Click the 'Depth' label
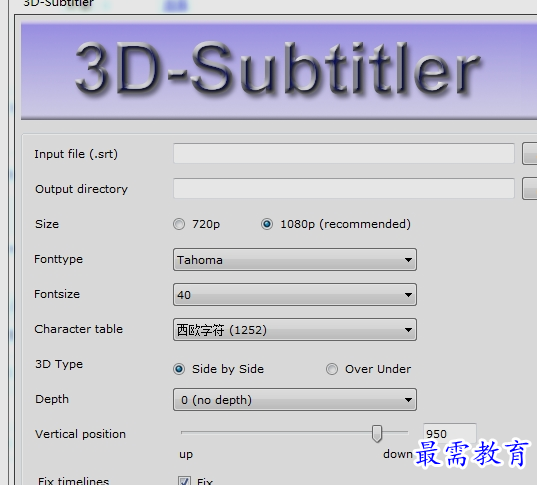537x485 pixels. [x=52, y=399]
